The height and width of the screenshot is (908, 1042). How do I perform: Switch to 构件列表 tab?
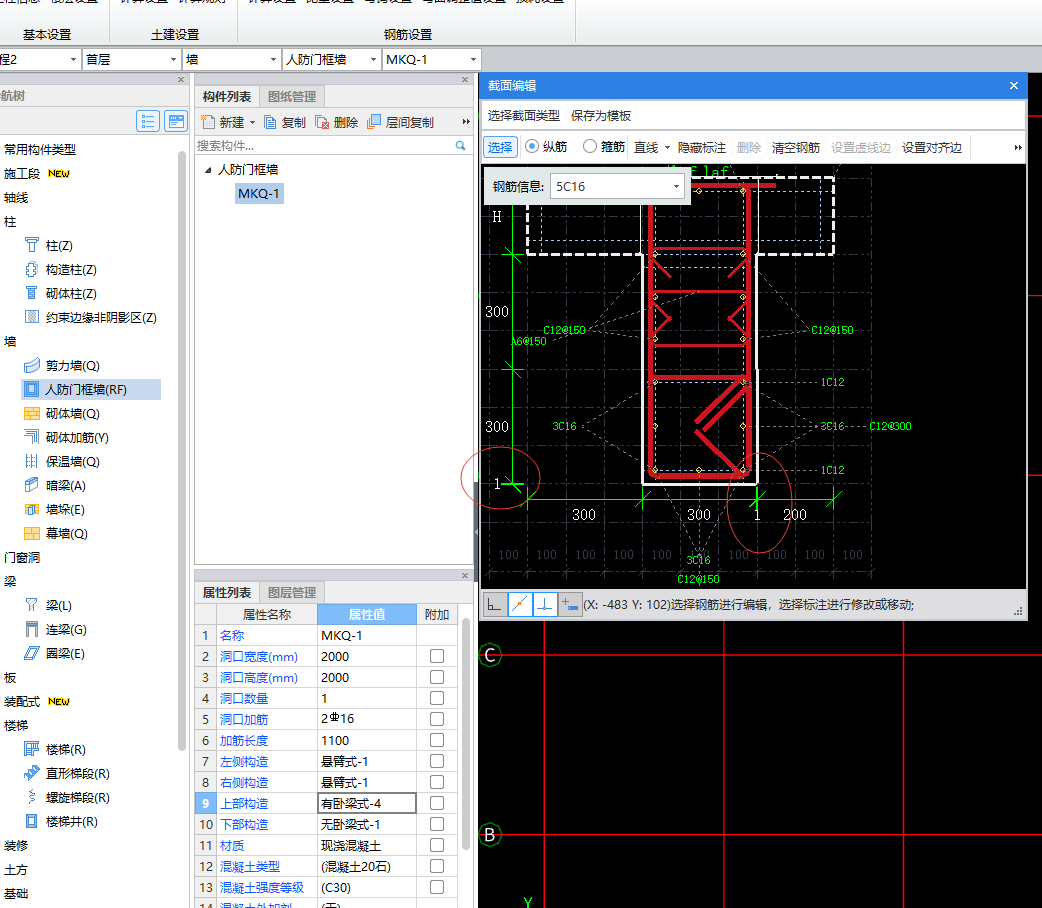coord(227,96)
